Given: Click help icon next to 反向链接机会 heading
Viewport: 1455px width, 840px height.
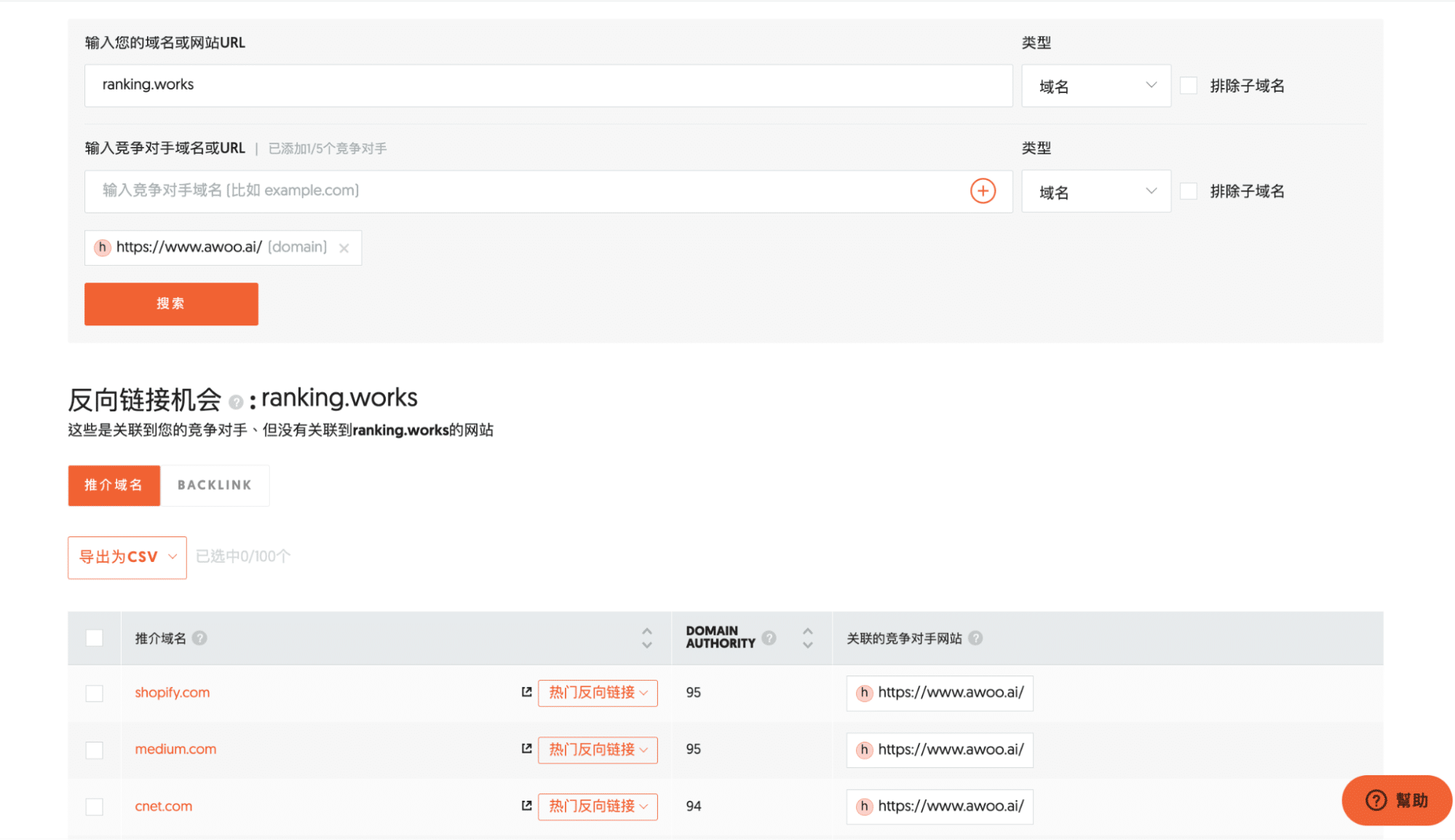Looking at the screenshot, I should click(x=235, y=403).
